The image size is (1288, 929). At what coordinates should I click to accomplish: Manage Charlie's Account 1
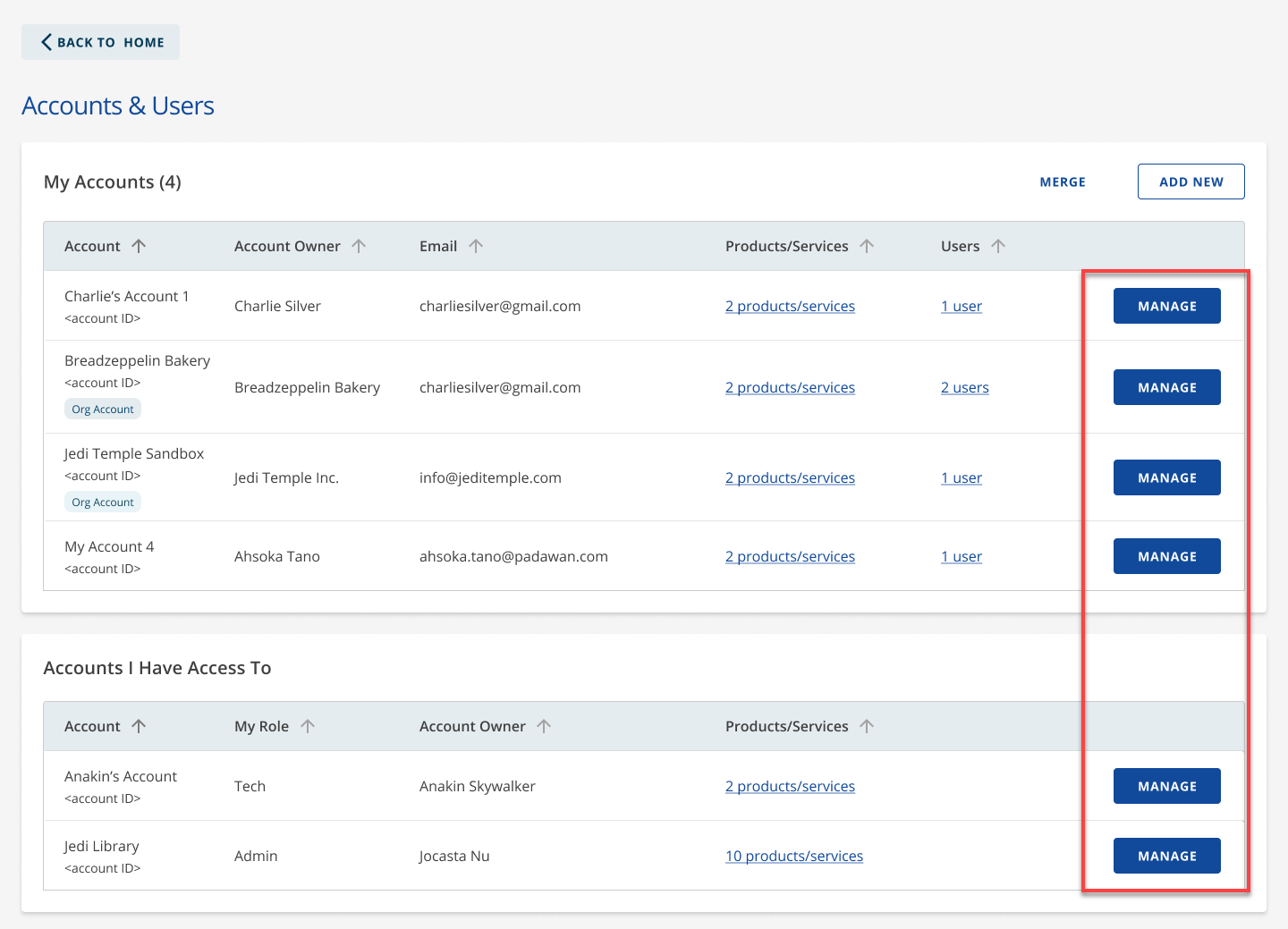click(1167, 306)
